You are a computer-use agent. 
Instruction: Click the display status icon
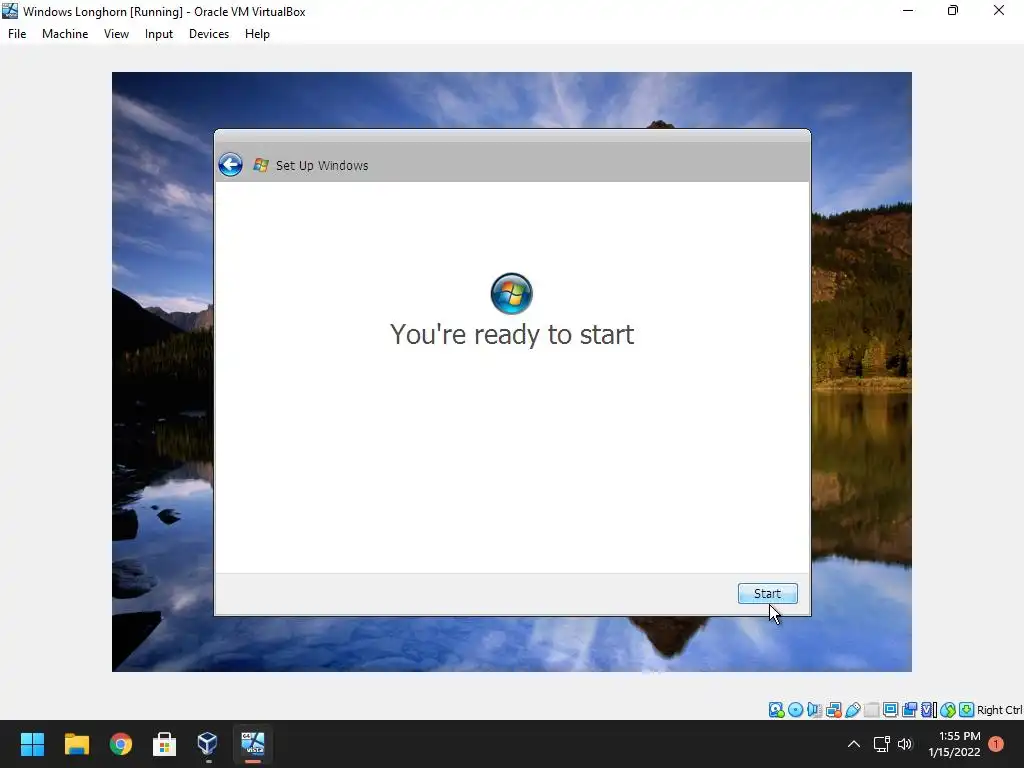tap(890, 710)
